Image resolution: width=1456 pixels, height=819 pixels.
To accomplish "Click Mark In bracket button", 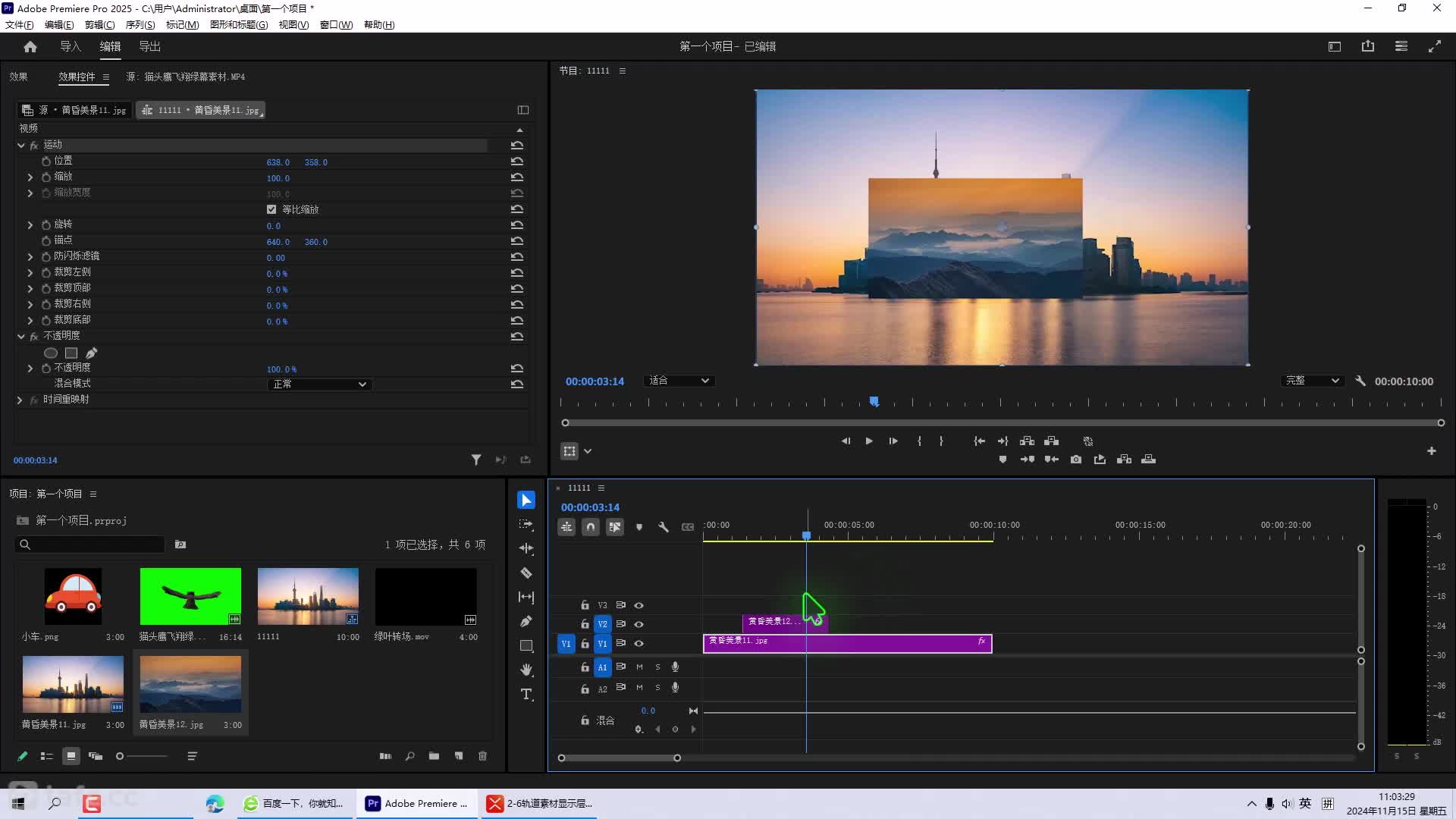I will (919, 441).
